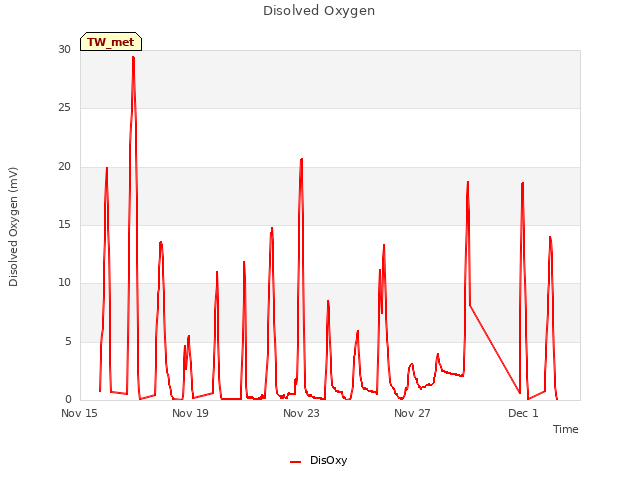
Task: Click the '10' y-axis tick label
Action: 64,282
